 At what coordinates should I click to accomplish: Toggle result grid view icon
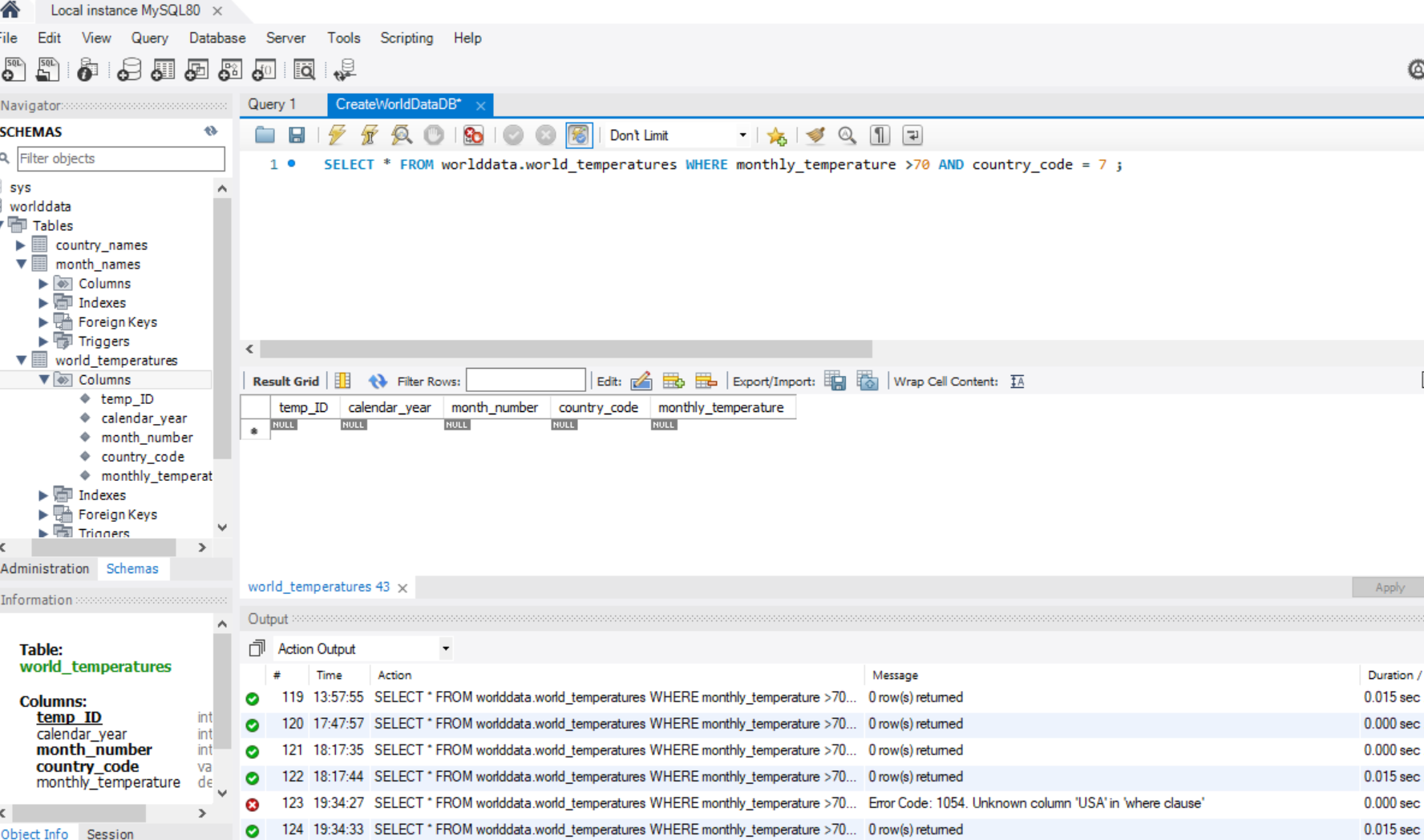[x=342, y=381]
